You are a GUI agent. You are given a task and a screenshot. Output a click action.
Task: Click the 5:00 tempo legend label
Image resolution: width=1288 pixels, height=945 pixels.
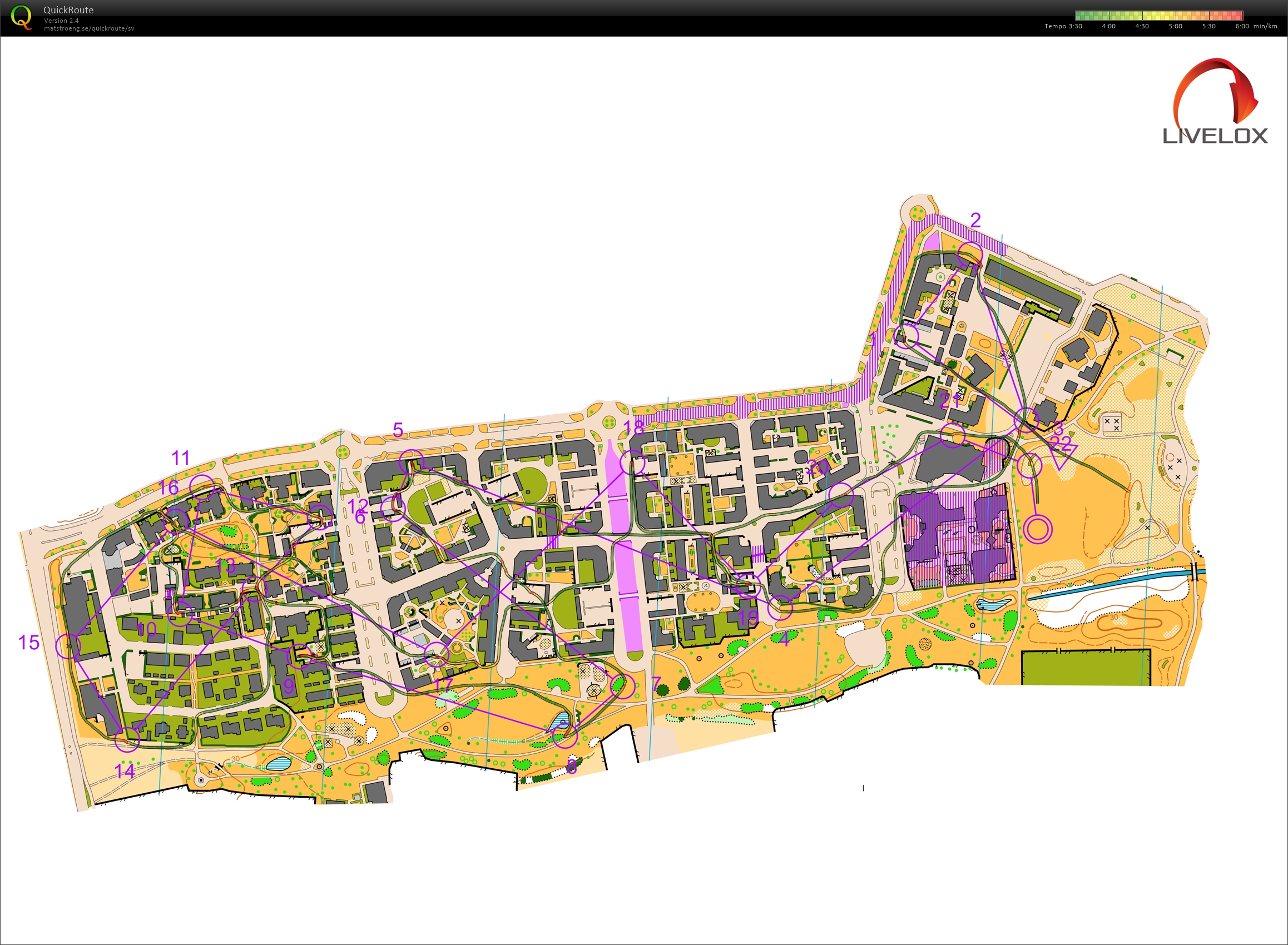[1175, 26]
